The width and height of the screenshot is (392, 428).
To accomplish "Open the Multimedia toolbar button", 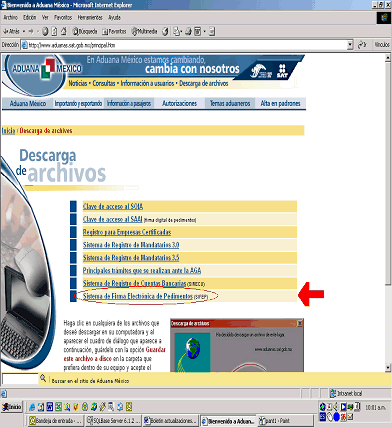I will (x=144, y=31).
